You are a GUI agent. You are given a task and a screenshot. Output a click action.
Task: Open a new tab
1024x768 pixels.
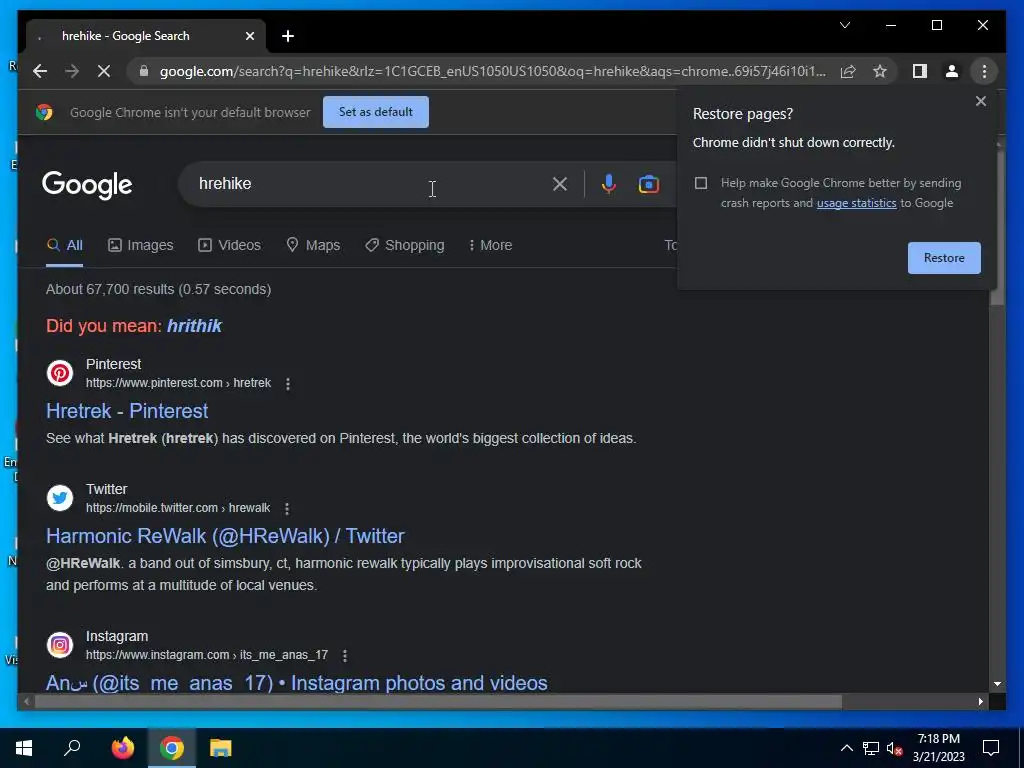(288, 36)
